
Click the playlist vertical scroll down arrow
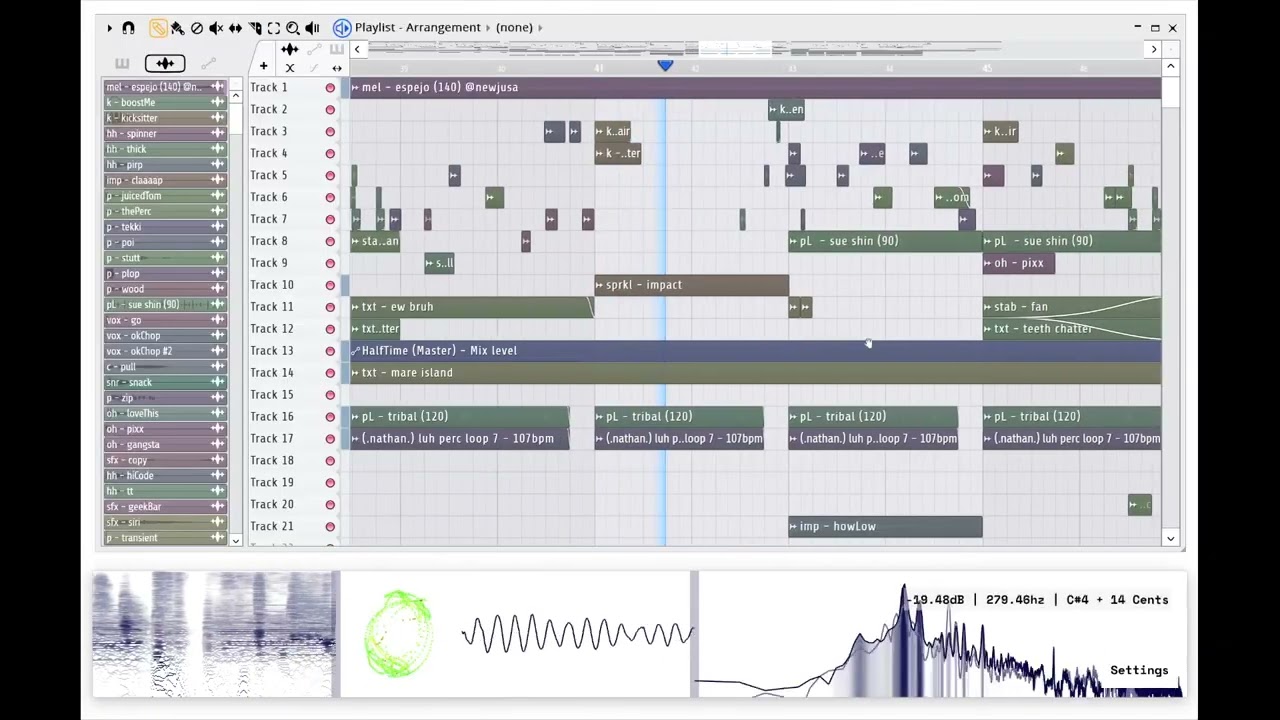1171,539
